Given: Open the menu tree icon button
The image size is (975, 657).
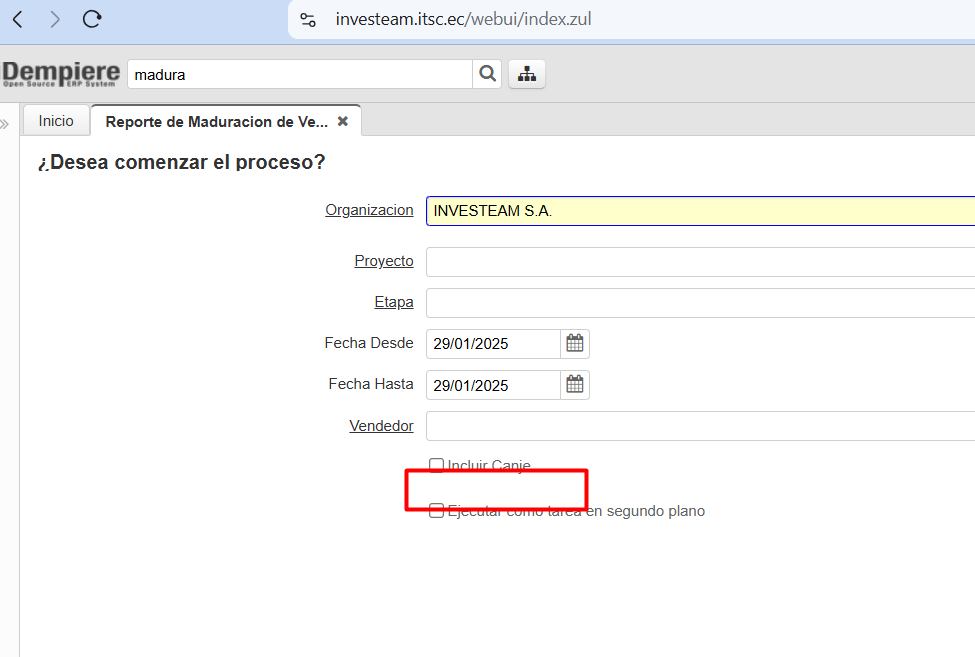Looking at the screenshot, I should (527, 74).
